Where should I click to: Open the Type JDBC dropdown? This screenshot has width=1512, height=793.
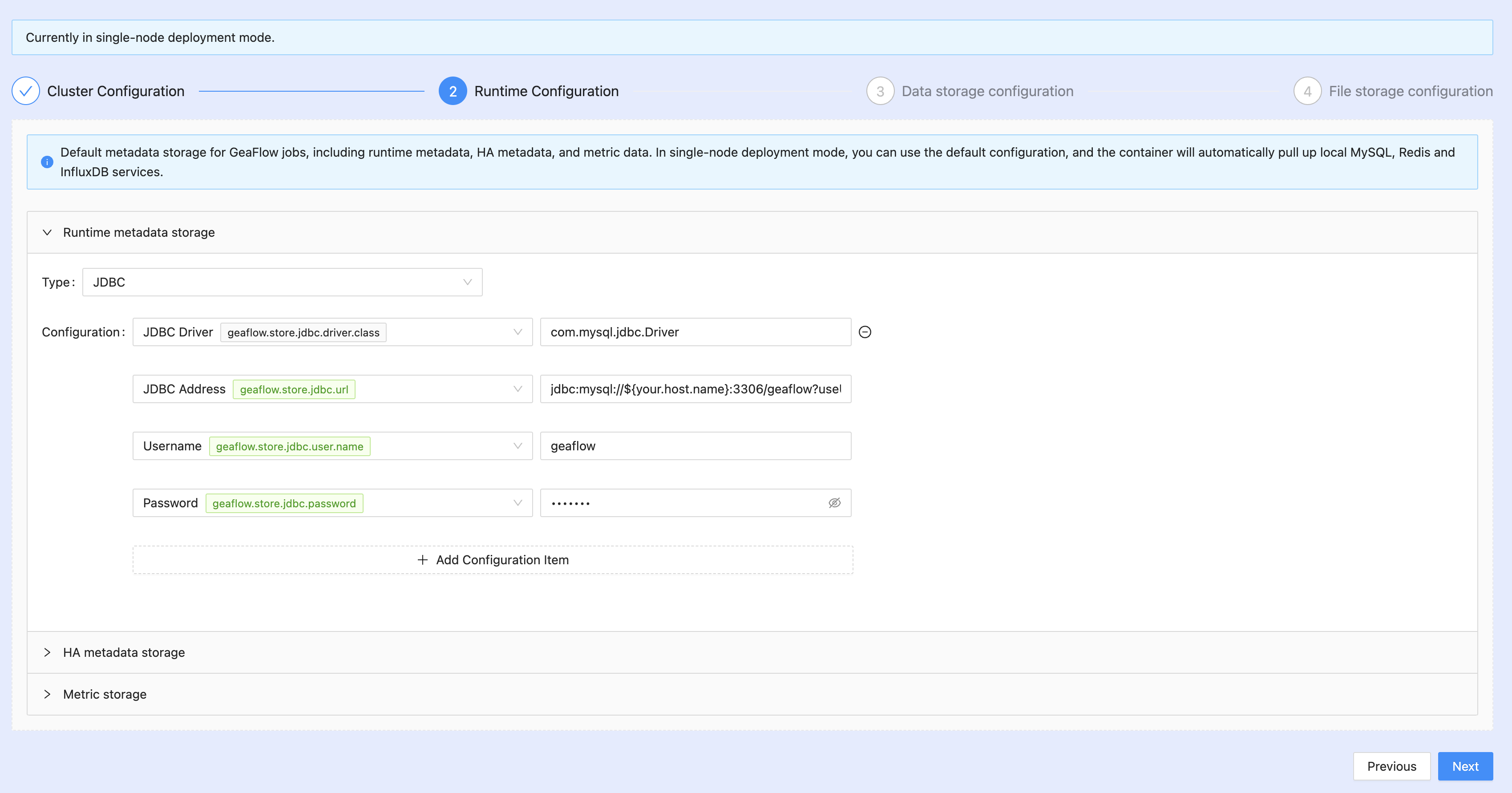[x=282, y=282]
